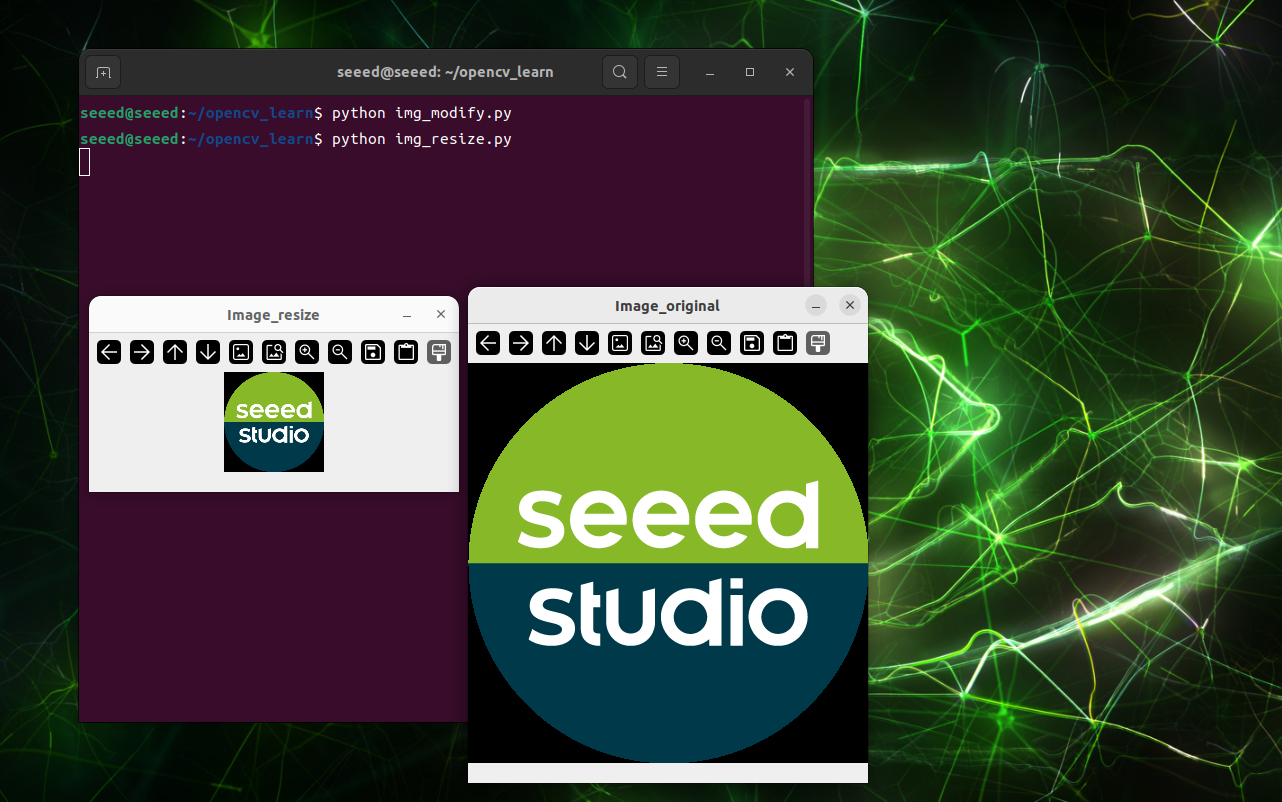The image size is (1282, 802).
Task: Zoom in on the Image_resize window
Action: coord(307,352)
